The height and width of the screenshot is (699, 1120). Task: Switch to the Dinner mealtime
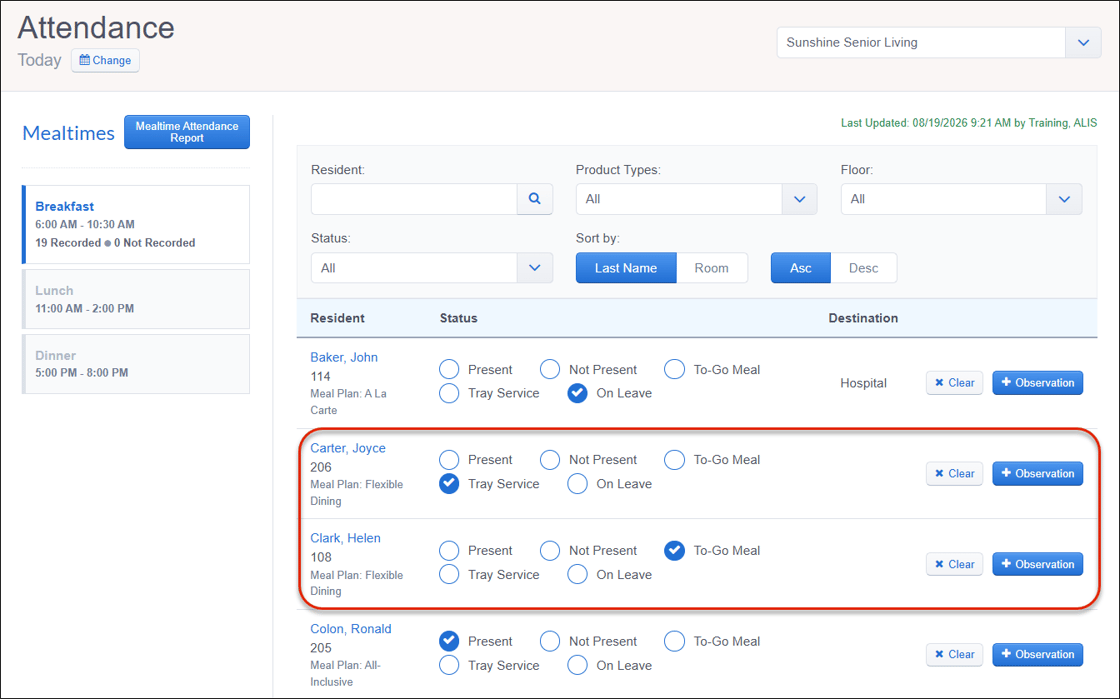[x=136, y=364]
